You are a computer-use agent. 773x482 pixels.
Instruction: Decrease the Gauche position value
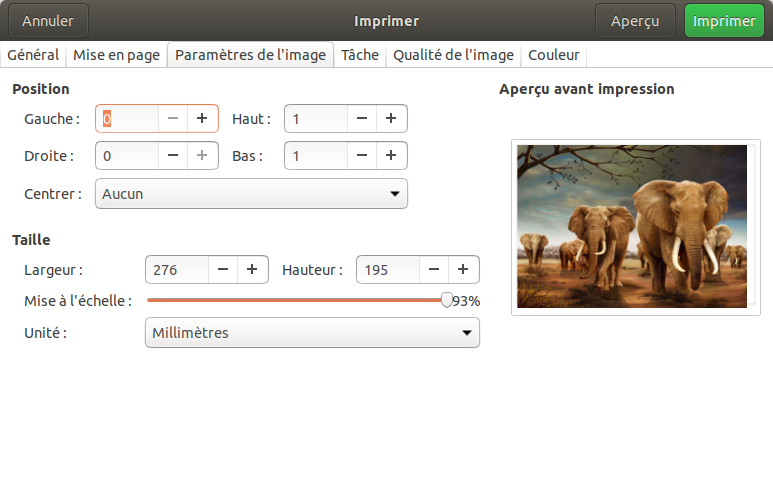point(173,119)
